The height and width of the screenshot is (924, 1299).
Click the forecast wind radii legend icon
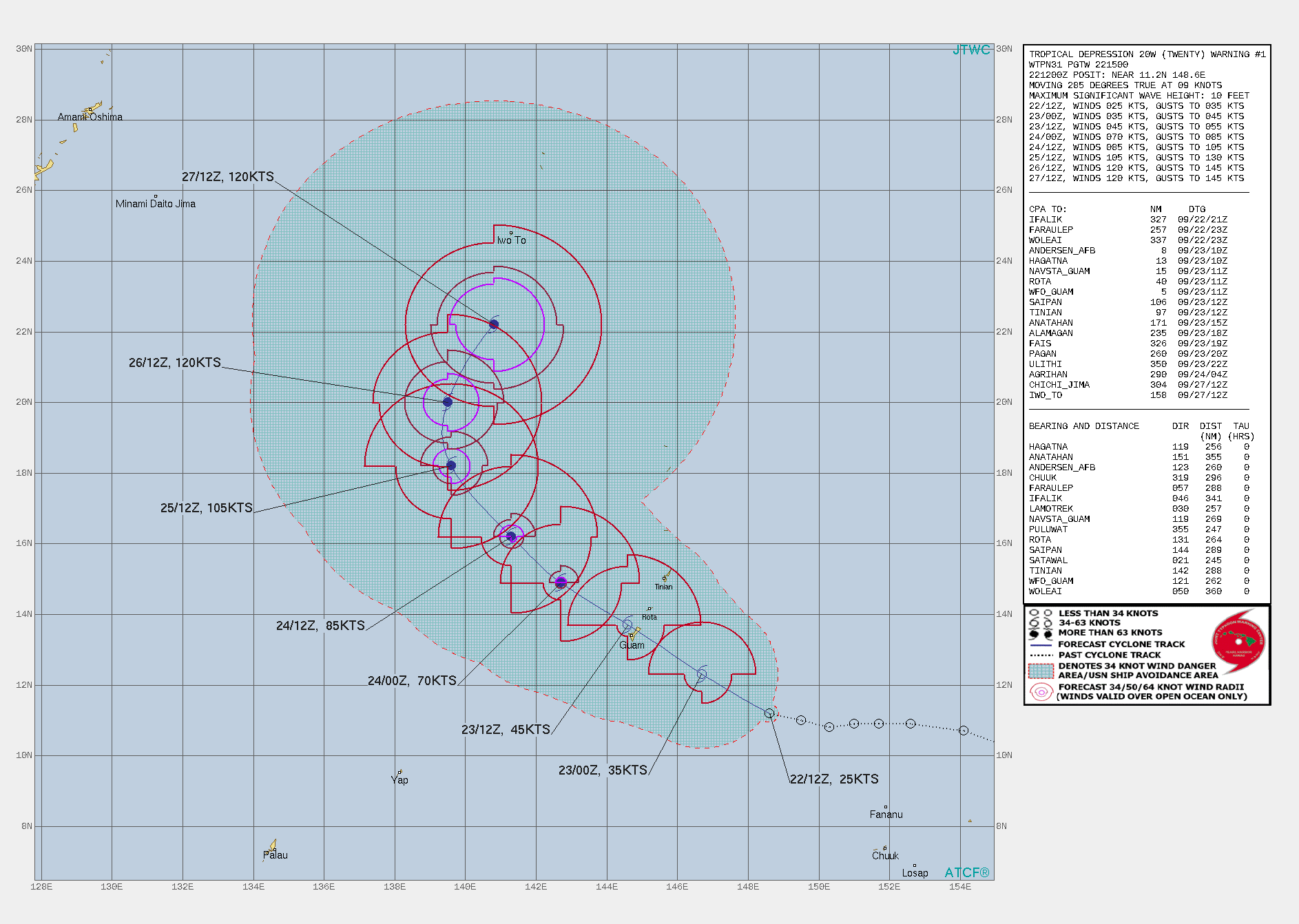1041,691
